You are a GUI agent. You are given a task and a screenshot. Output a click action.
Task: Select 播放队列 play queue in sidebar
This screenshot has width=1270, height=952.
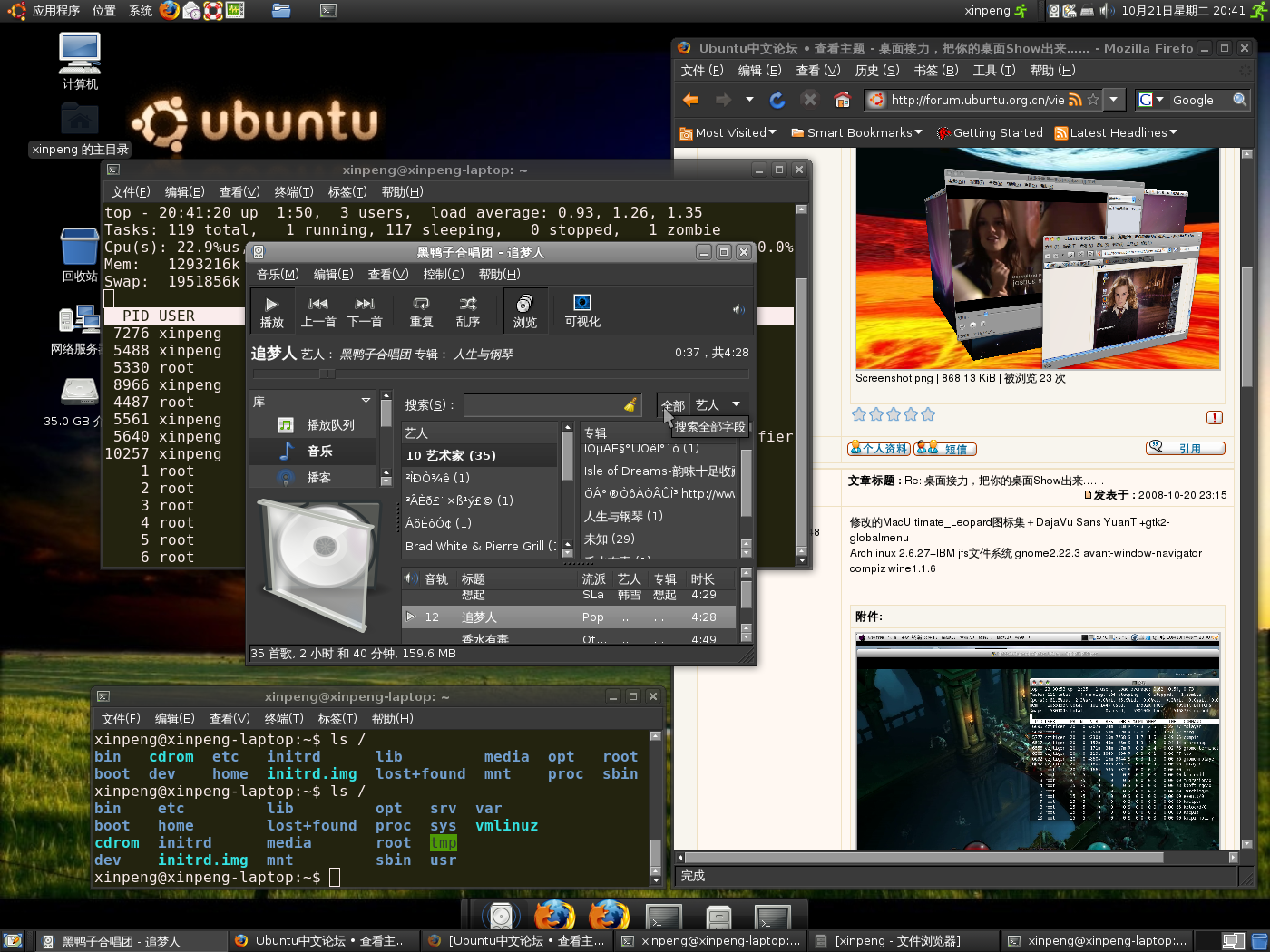(x=313, y=425)
